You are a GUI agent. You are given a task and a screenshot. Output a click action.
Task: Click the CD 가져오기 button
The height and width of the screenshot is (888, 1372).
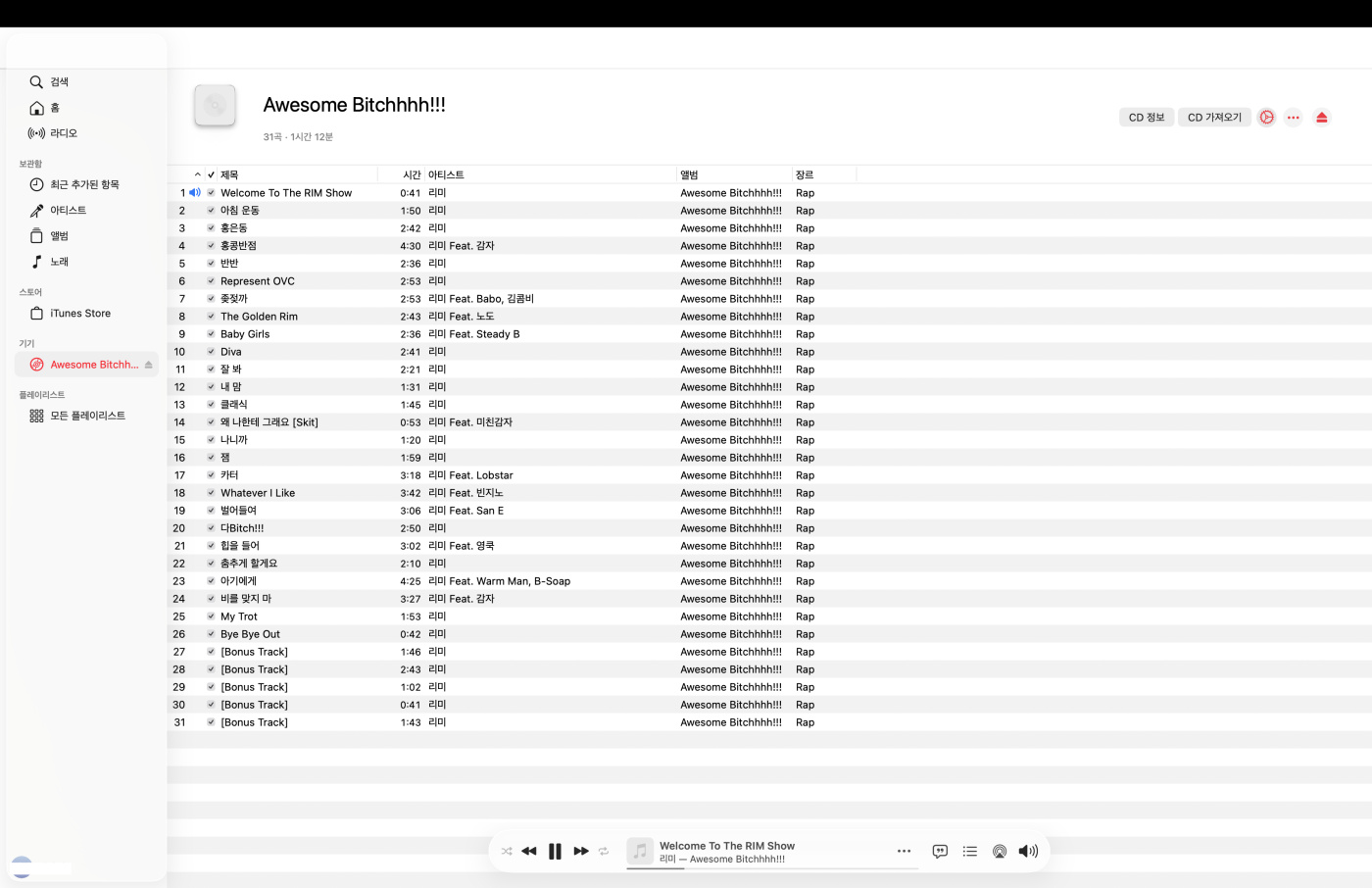[1214, 118]
